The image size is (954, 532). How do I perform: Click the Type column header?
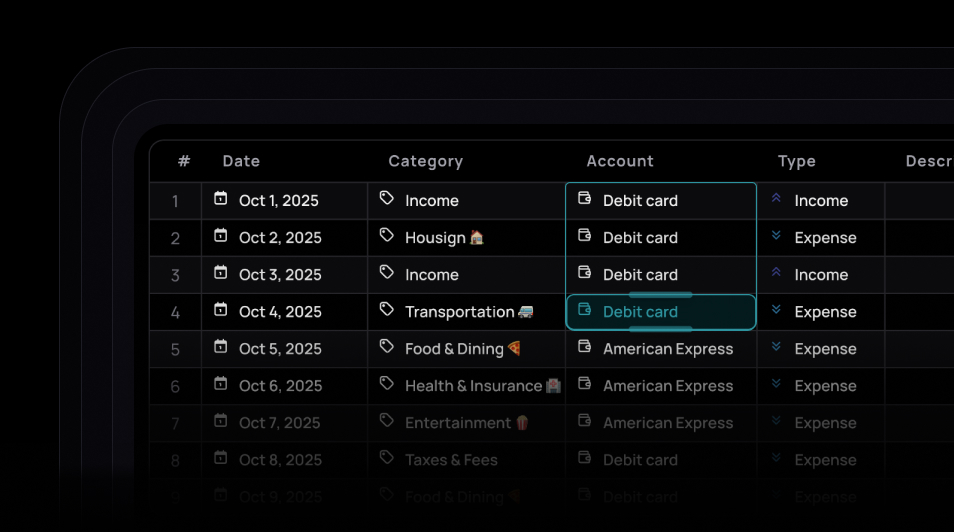click(797, 161)
